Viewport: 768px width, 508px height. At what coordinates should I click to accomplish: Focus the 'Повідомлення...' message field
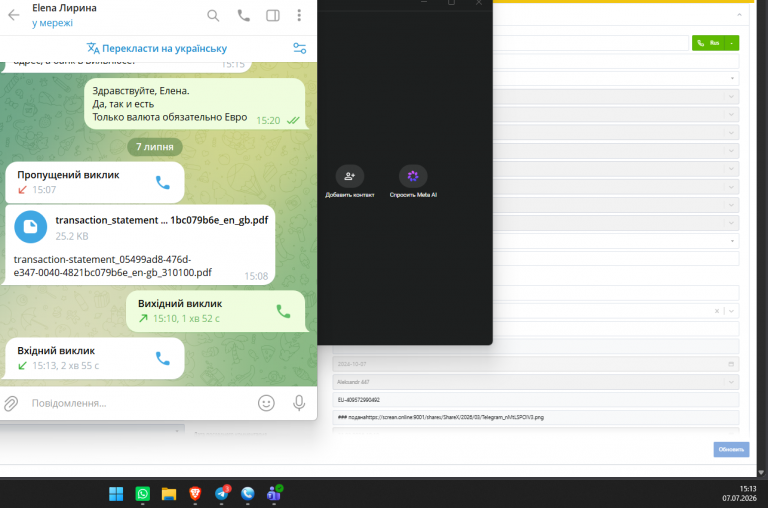(140, 403)
